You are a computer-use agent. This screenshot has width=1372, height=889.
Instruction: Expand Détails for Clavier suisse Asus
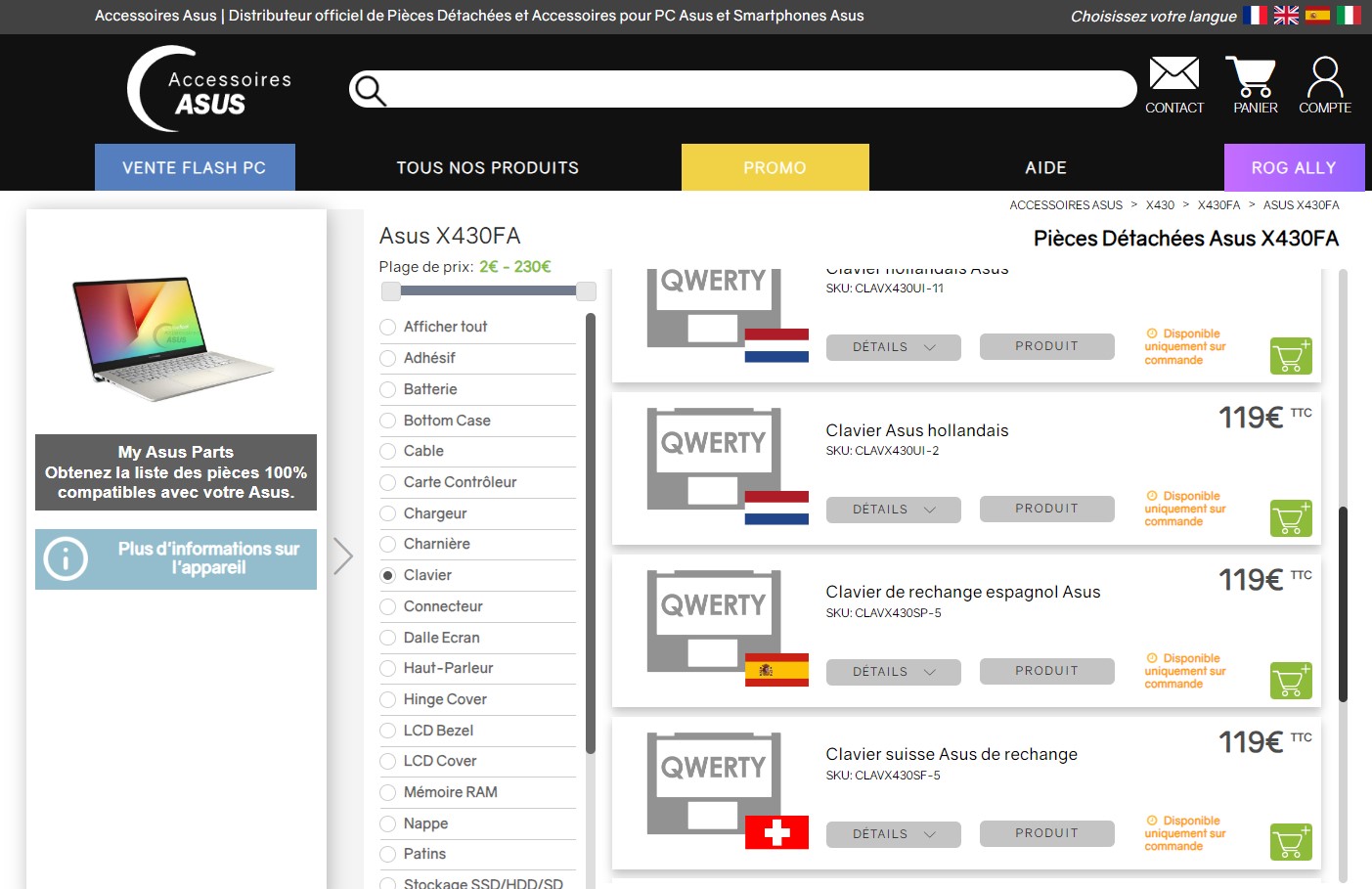(893, 834)
